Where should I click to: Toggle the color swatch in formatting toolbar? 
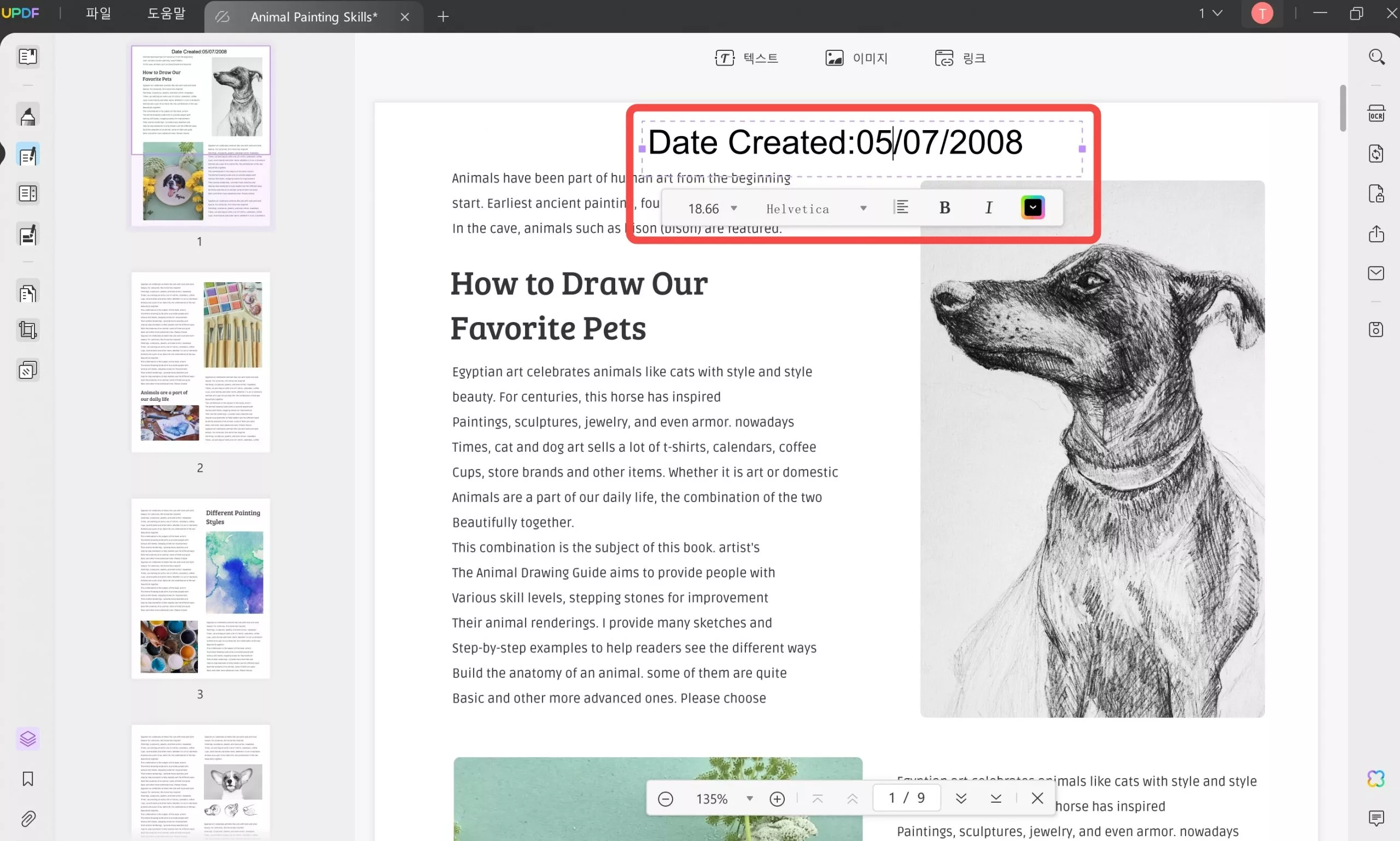click(x=1032, y=207)
